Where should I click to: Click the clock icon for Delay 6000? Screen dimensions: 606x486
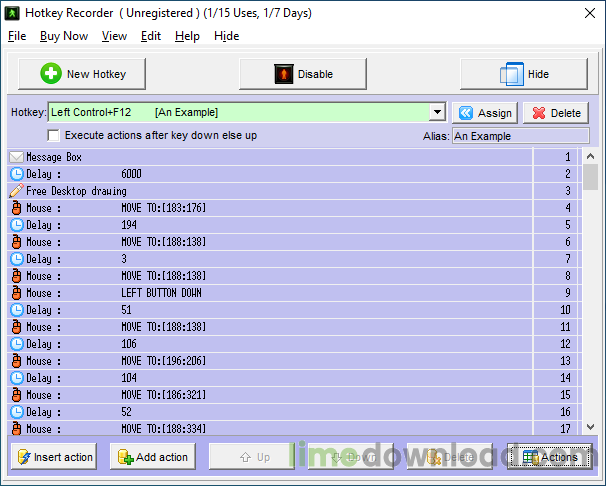coord(16,174)
